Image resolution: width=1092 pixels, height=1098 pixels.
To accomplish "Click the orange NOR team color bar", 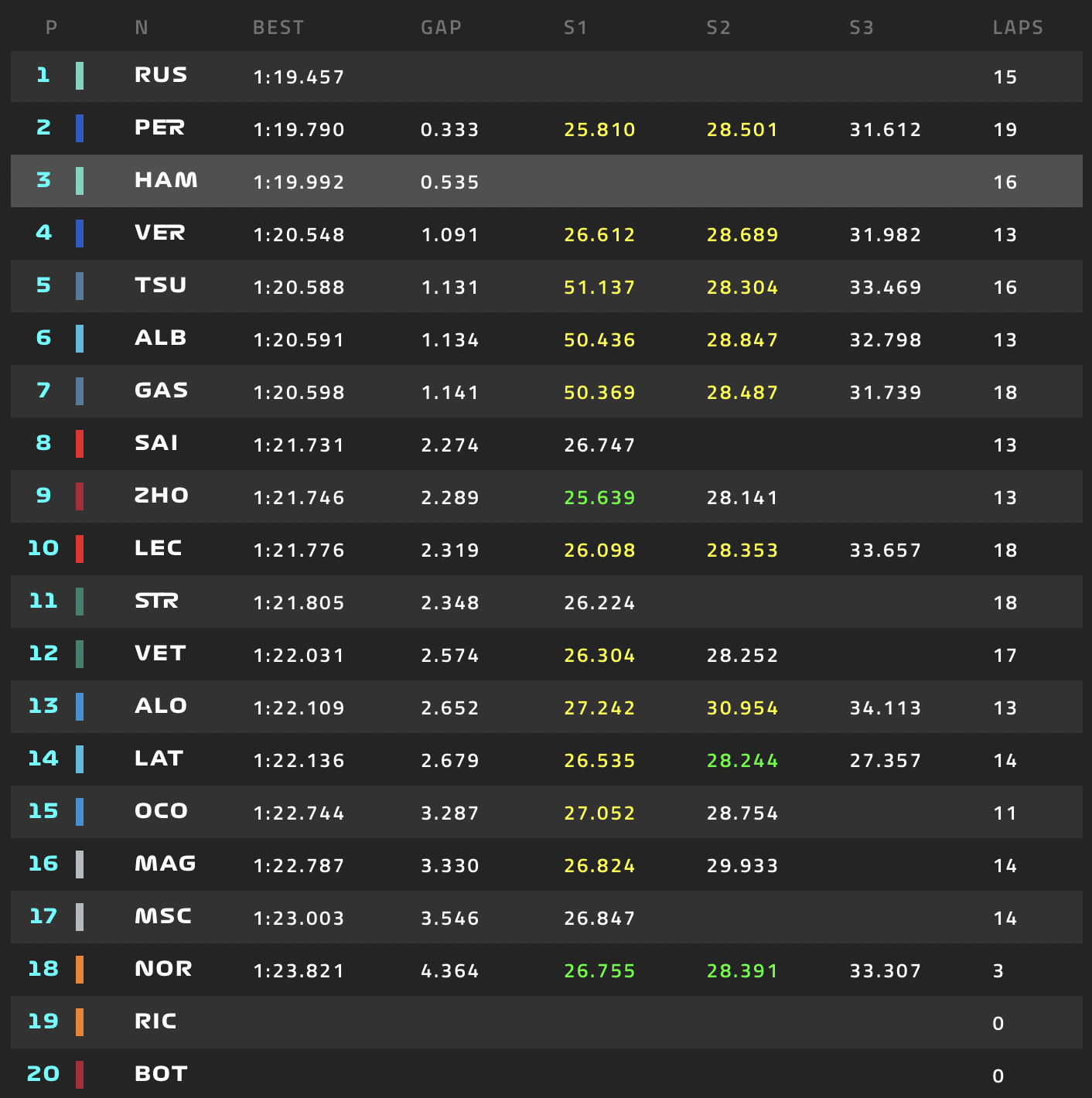I will point(80,970).
